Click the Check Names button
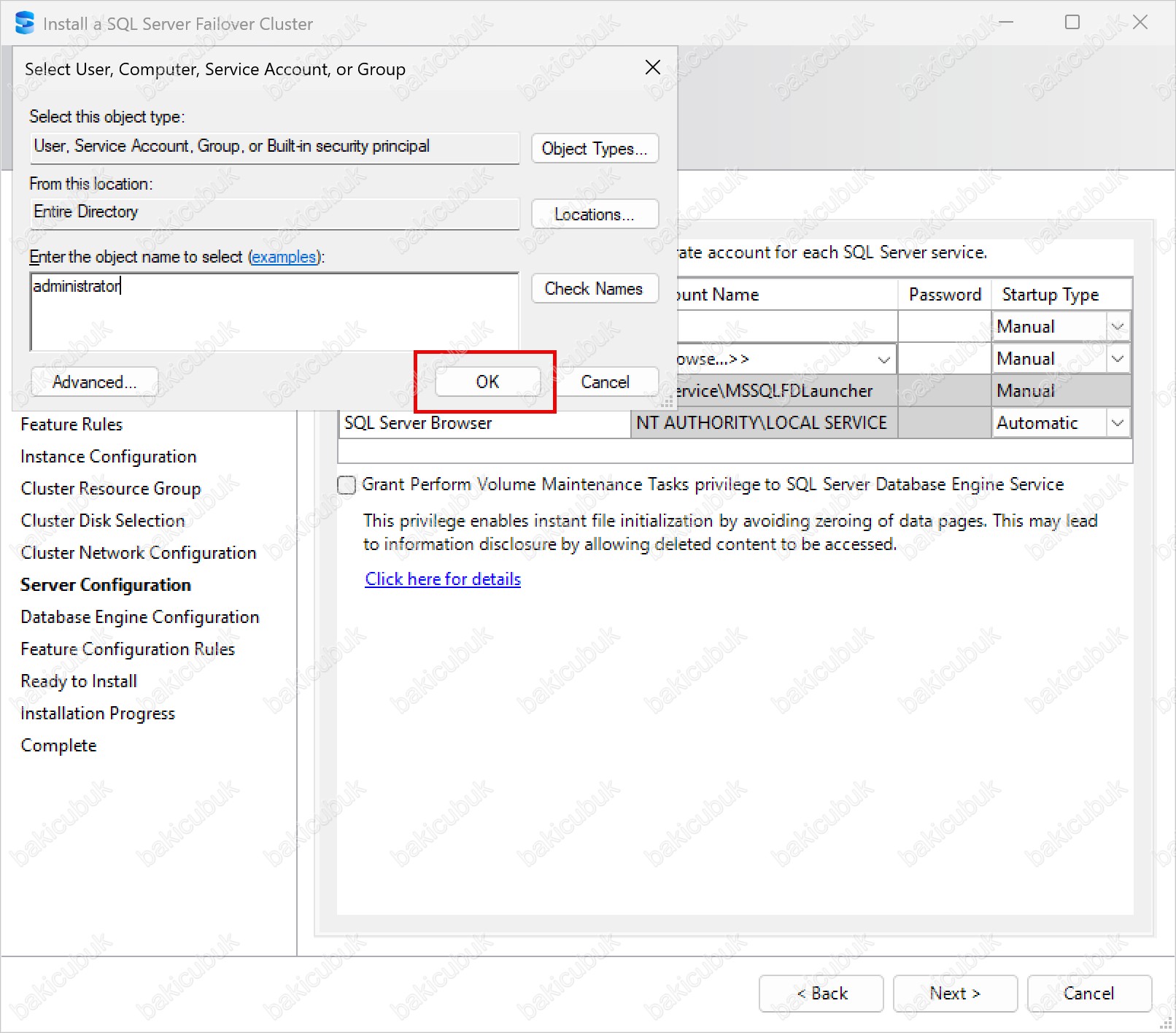The height and width of the screenshot is (1033, 1176). pos(594,289)
